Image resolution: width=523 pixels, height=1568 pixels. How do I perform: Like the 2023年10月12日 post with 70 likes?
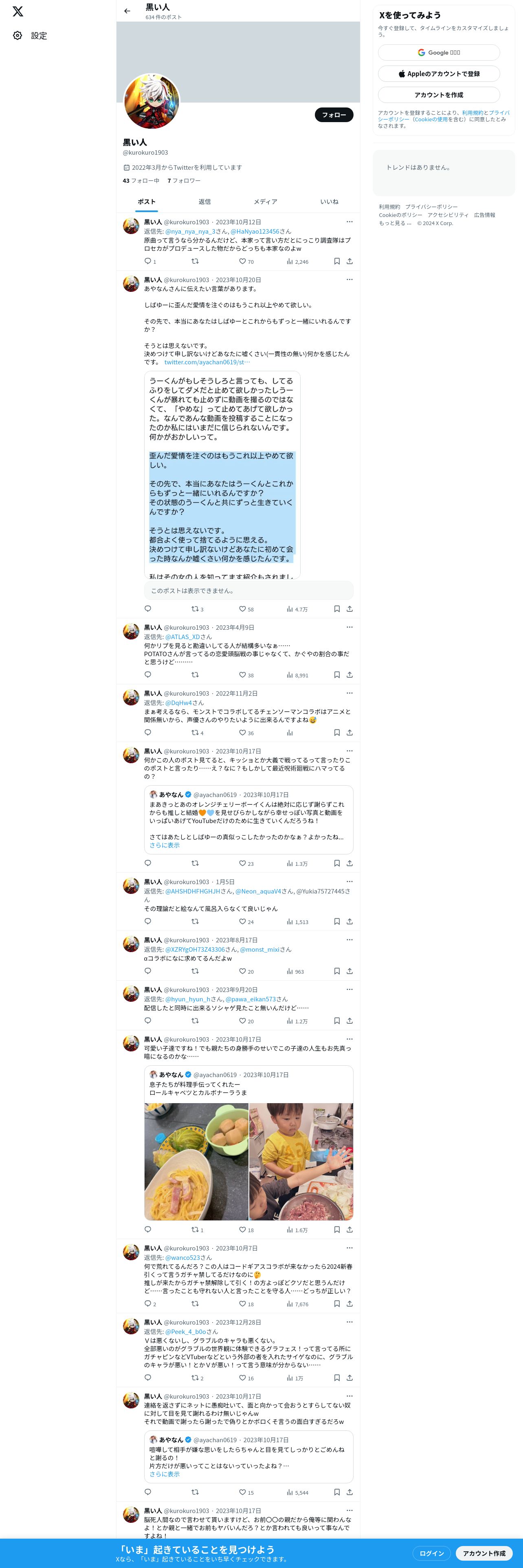[246, 261]
